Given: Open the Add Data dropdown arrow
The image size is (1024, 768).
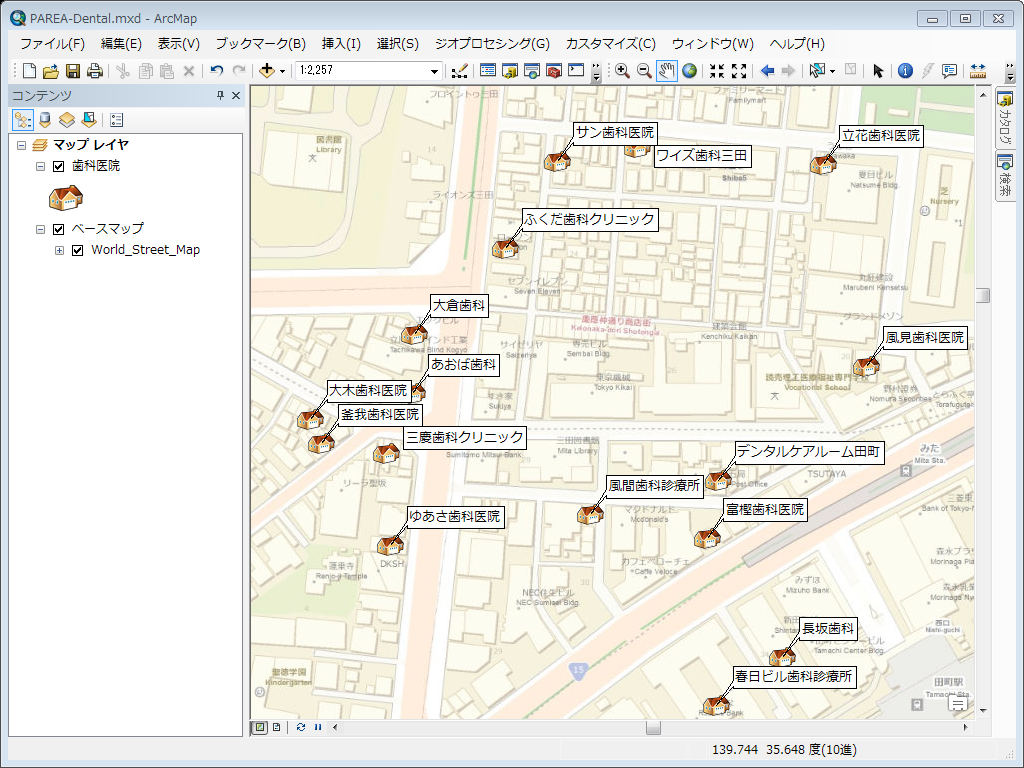Looking at the screenshot, I should [282, 71].
